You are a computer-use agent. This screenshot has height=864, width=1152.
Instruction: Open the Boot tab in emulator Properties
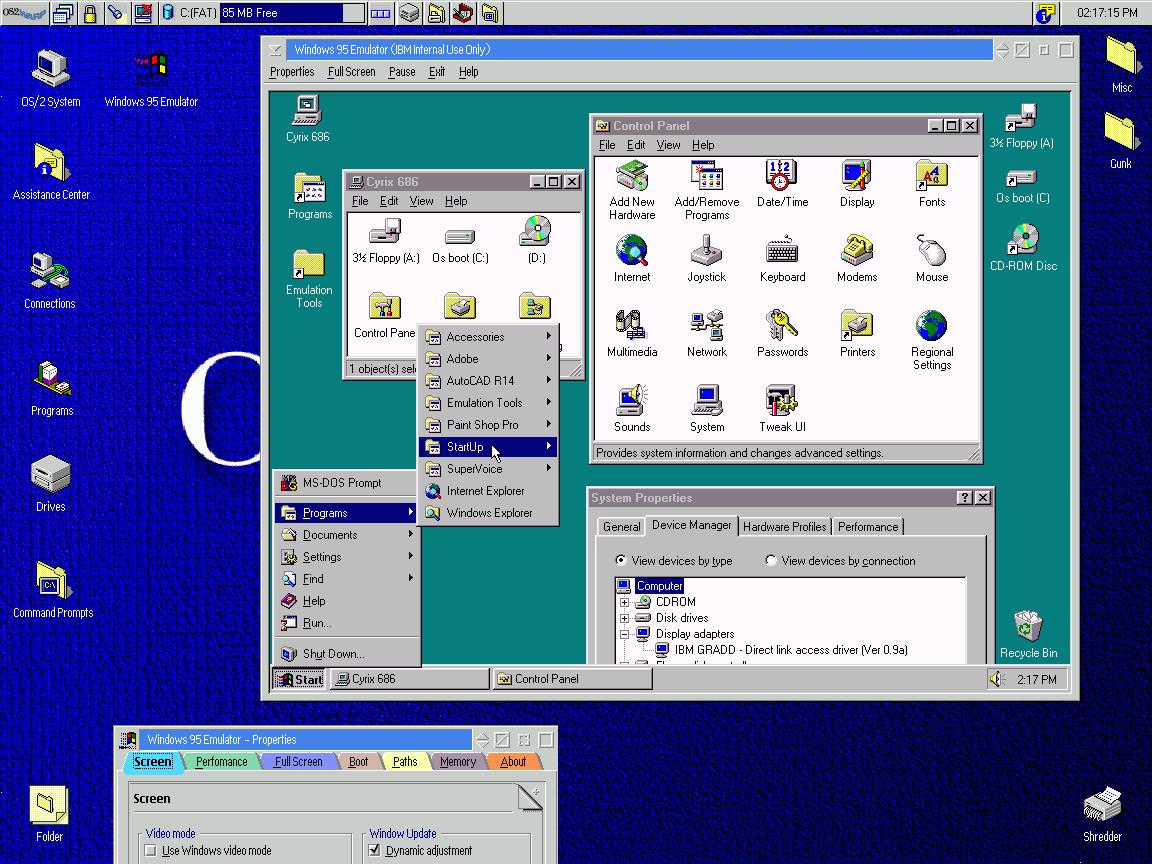[358, 762]
